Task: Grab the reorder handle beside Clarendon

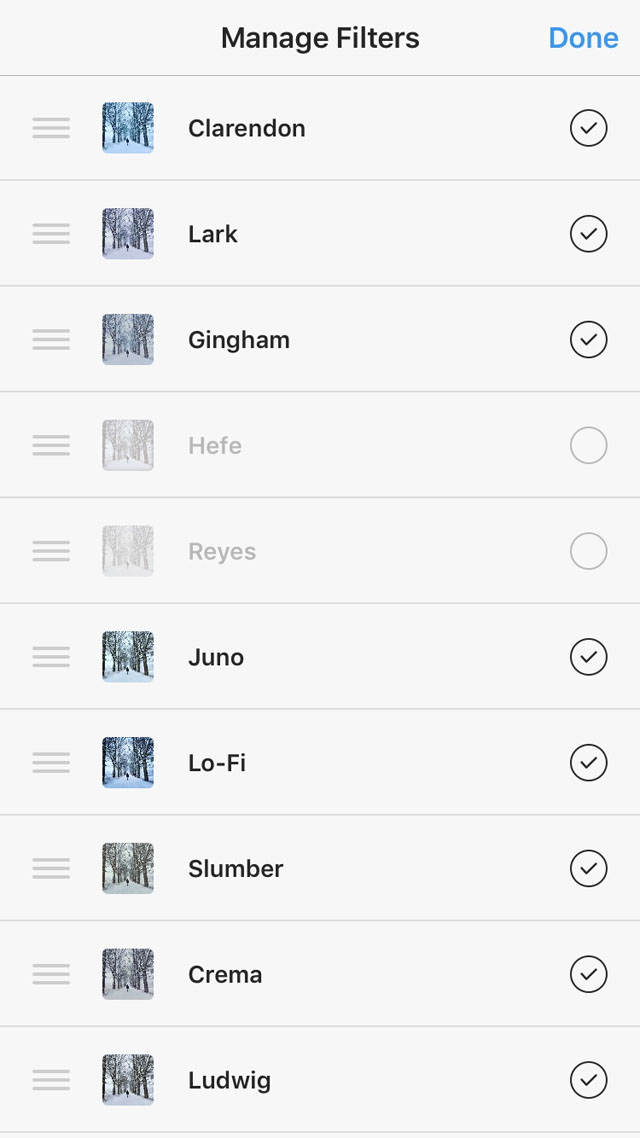Action: tap(51, 128)
